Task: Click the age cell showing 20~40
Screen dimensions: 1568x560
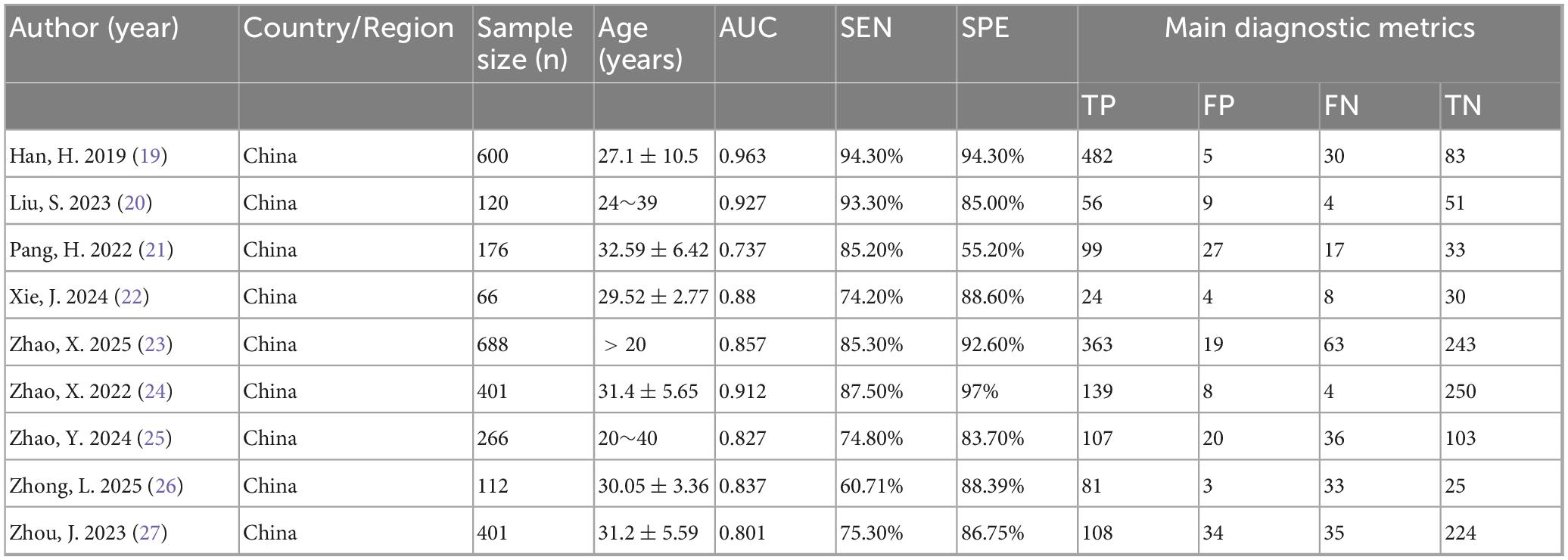Action: (627, 438)
